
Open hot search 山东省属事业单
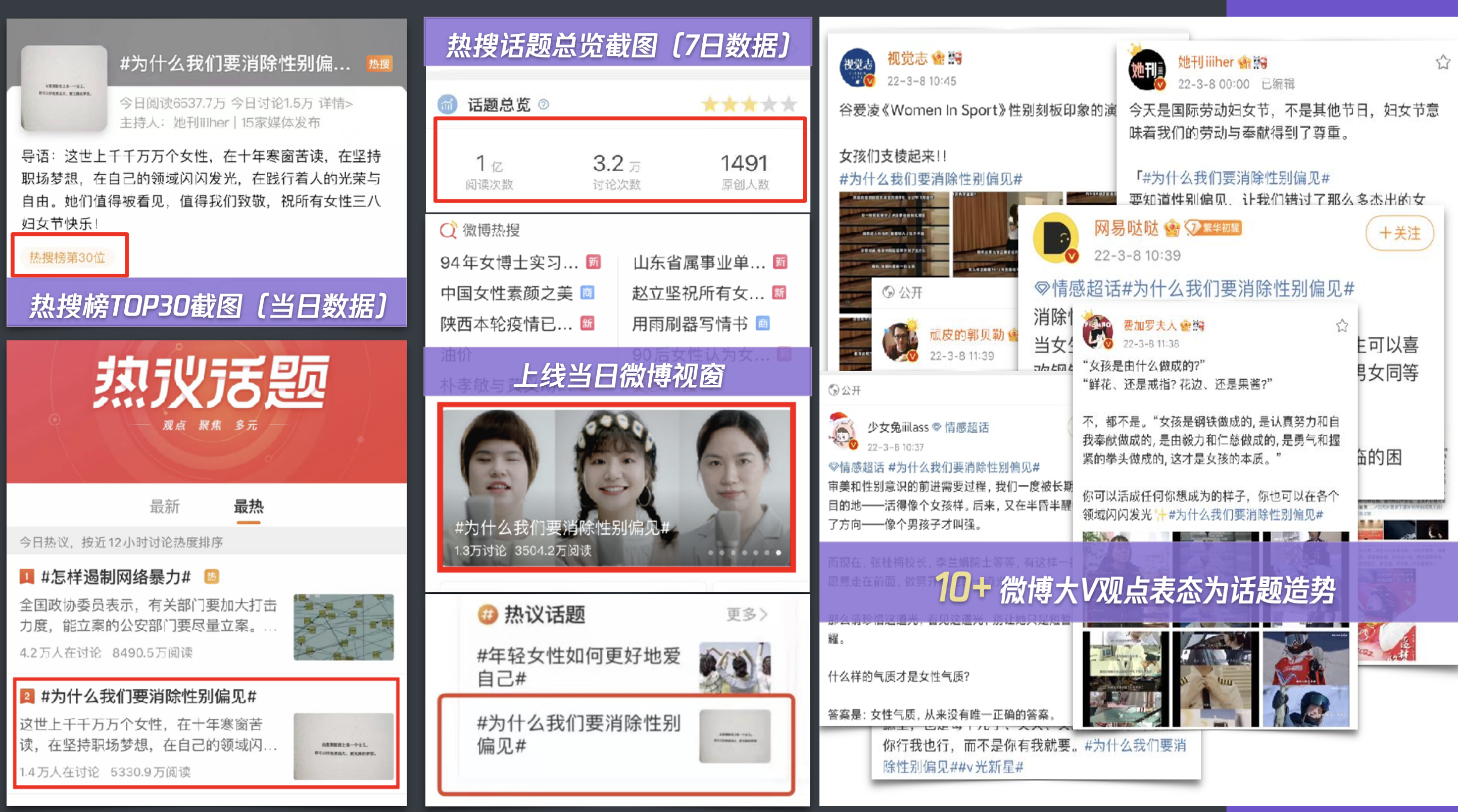(x=699, y=262)
